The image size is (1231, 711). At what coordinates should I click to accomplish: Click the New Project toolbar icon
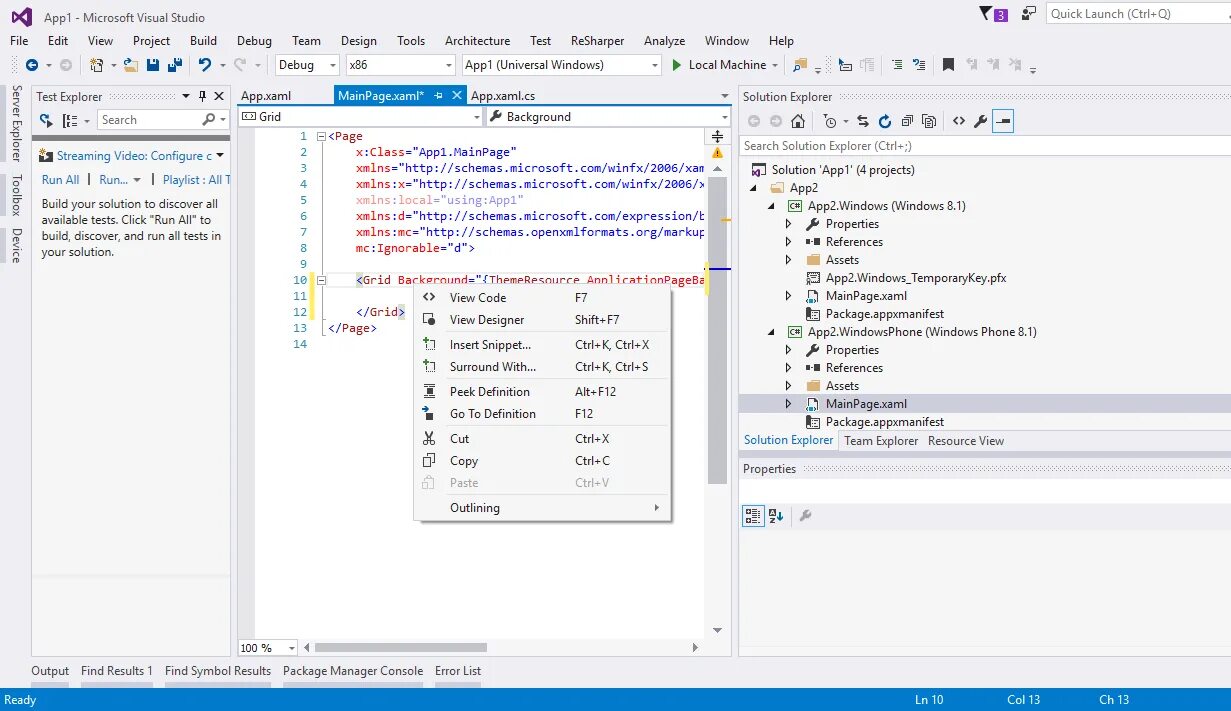[97, 65]
